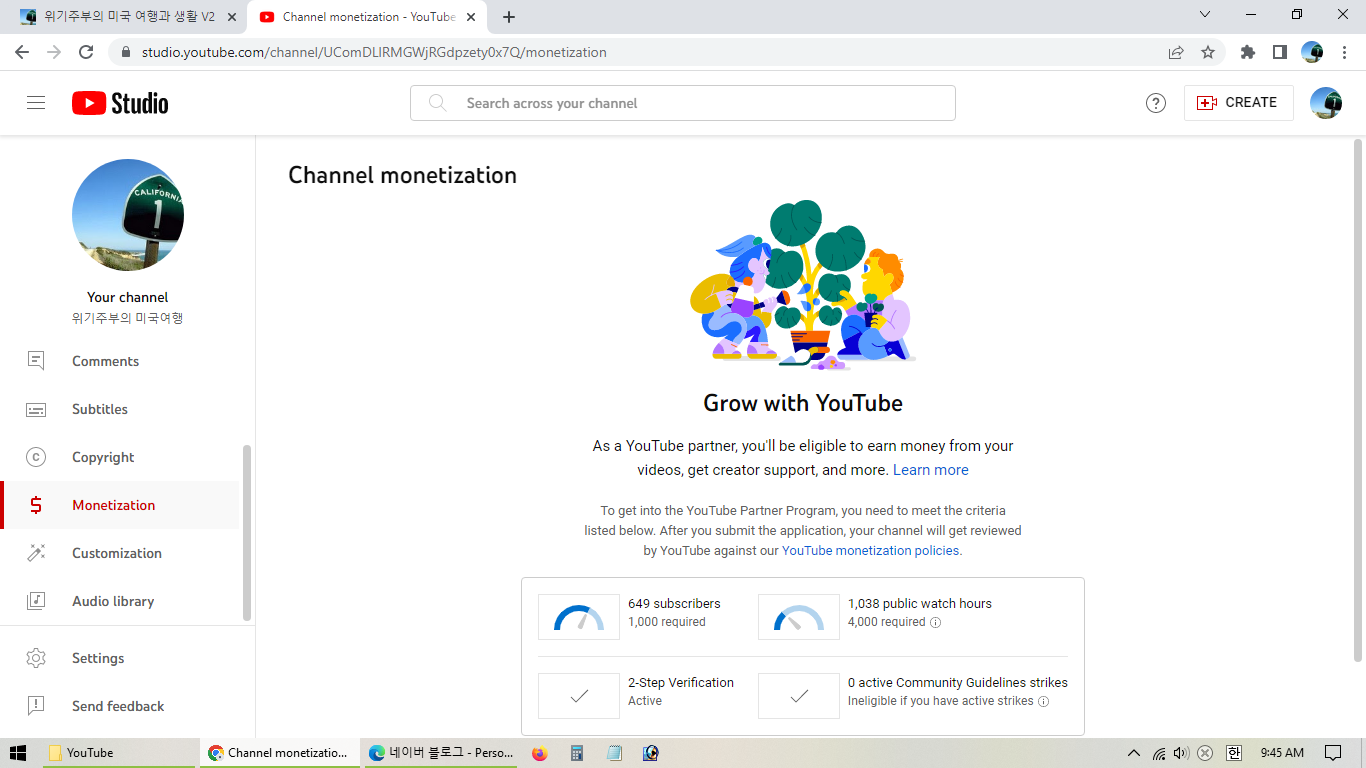Open the Windows Start menu
The height and width of the screenshot is (768, 1366).
(x=18, y=753)
